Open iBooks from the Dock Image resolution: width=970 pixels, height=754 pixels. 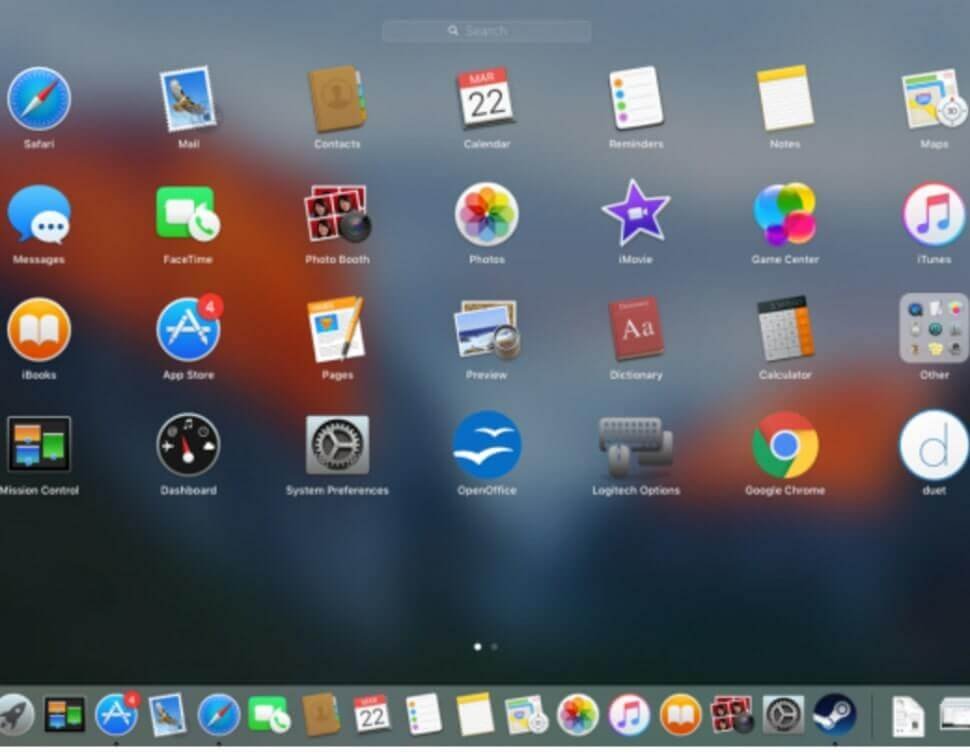click(x=680, y=715)
